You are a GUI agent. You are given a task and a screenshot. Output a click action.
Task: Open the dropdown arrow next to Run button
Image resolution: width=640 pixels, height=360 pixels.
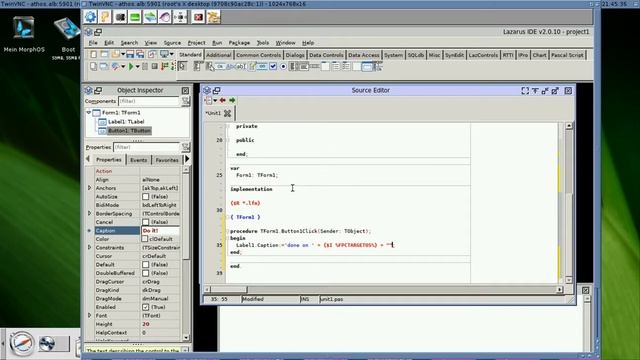138,67
